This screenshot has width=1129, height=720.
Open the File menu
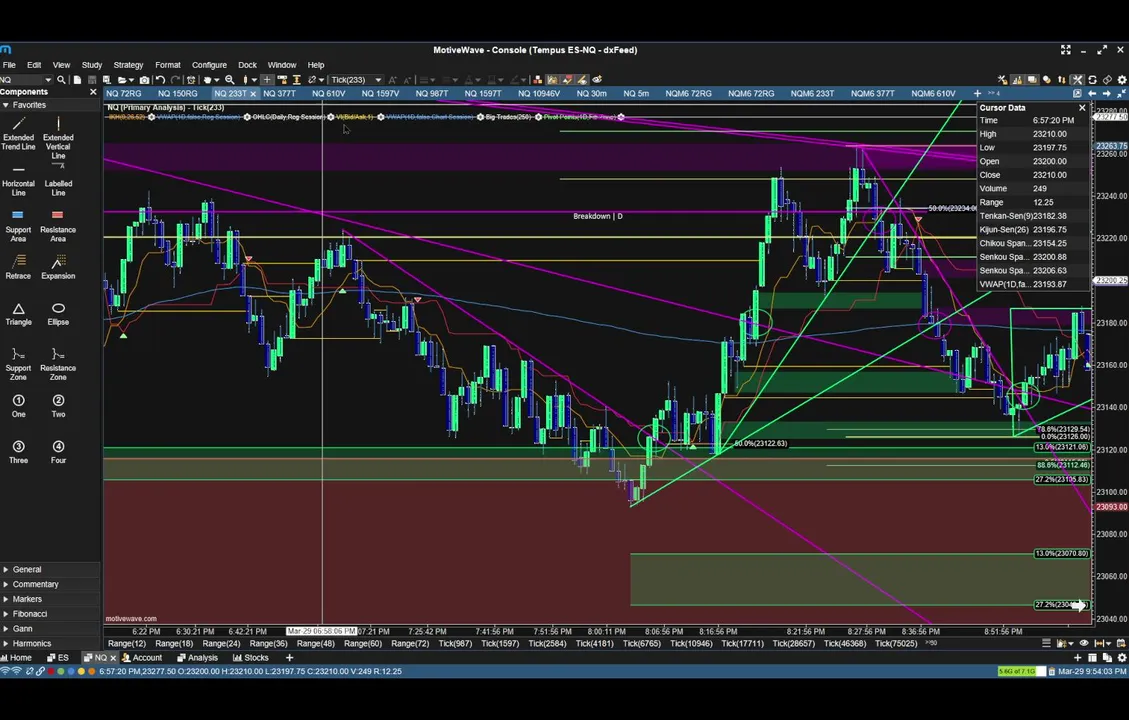9,65
